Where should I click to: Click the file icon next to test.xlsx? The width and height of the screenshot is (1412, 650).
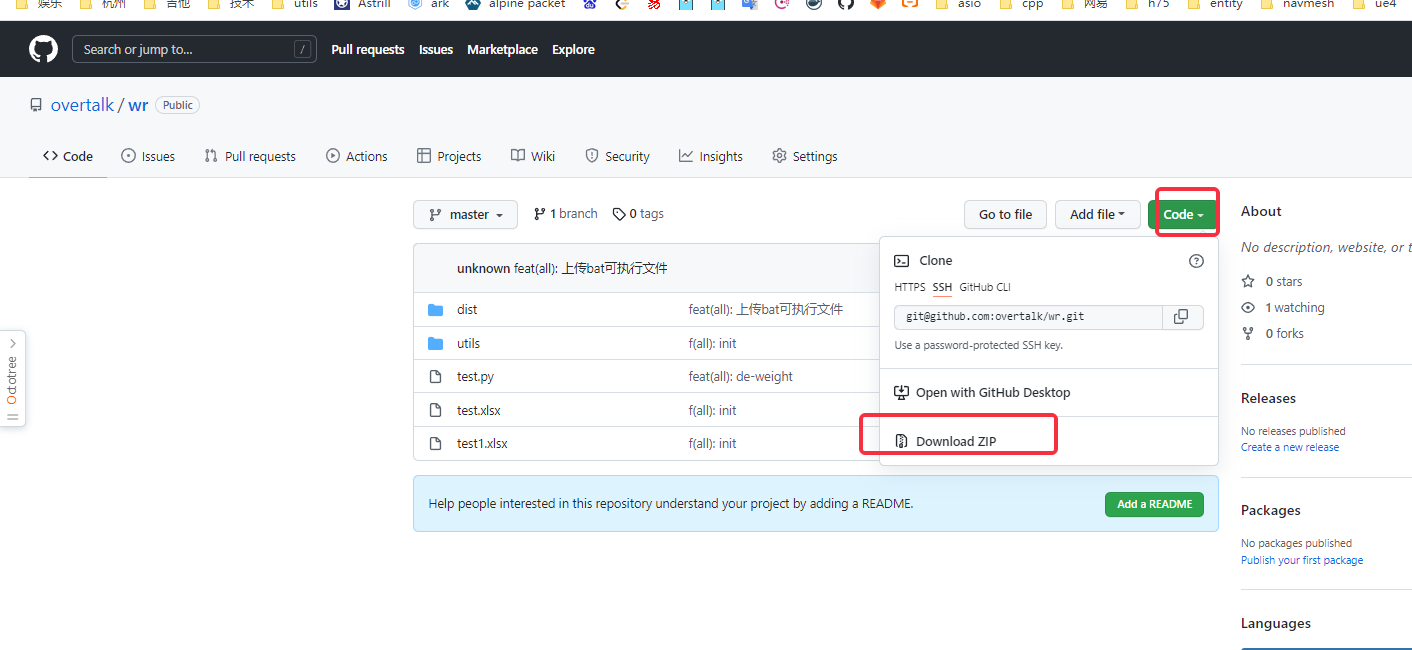click(435, 410)
